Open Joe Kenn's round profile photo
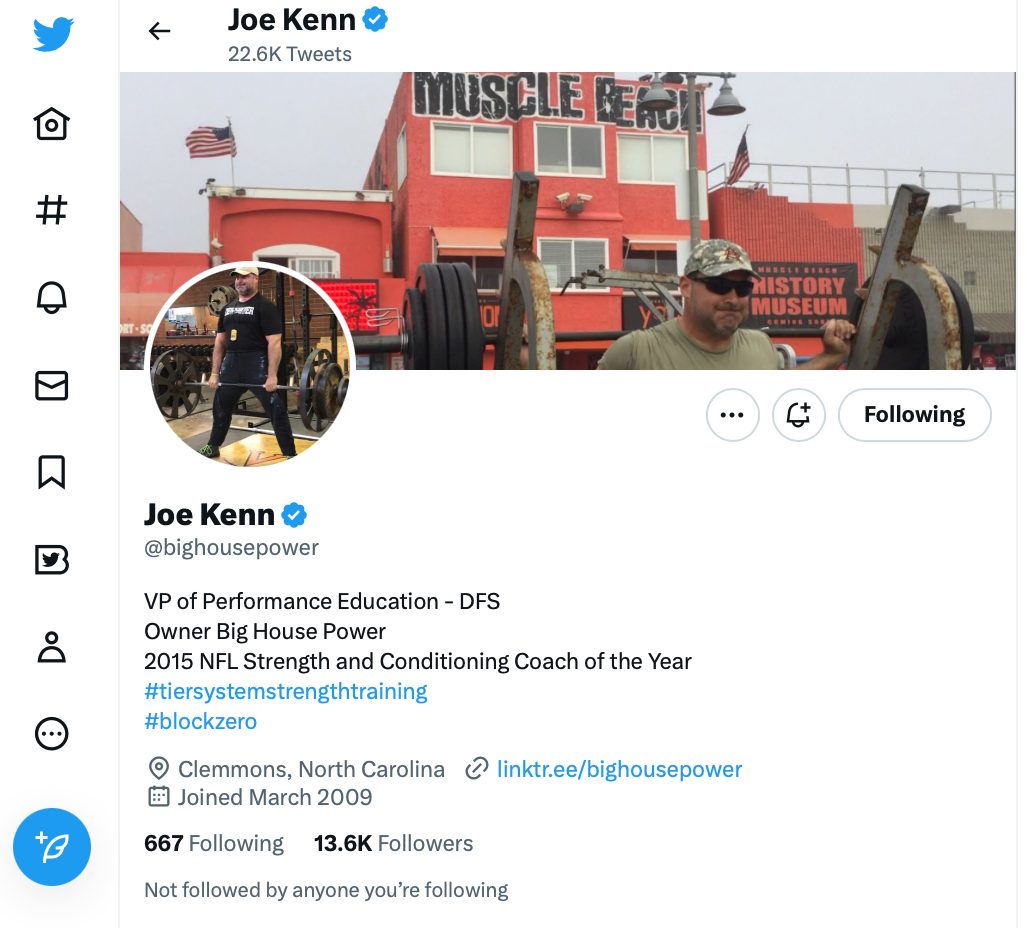Viewport: 1027px width, 928px height. click(250, 364)
